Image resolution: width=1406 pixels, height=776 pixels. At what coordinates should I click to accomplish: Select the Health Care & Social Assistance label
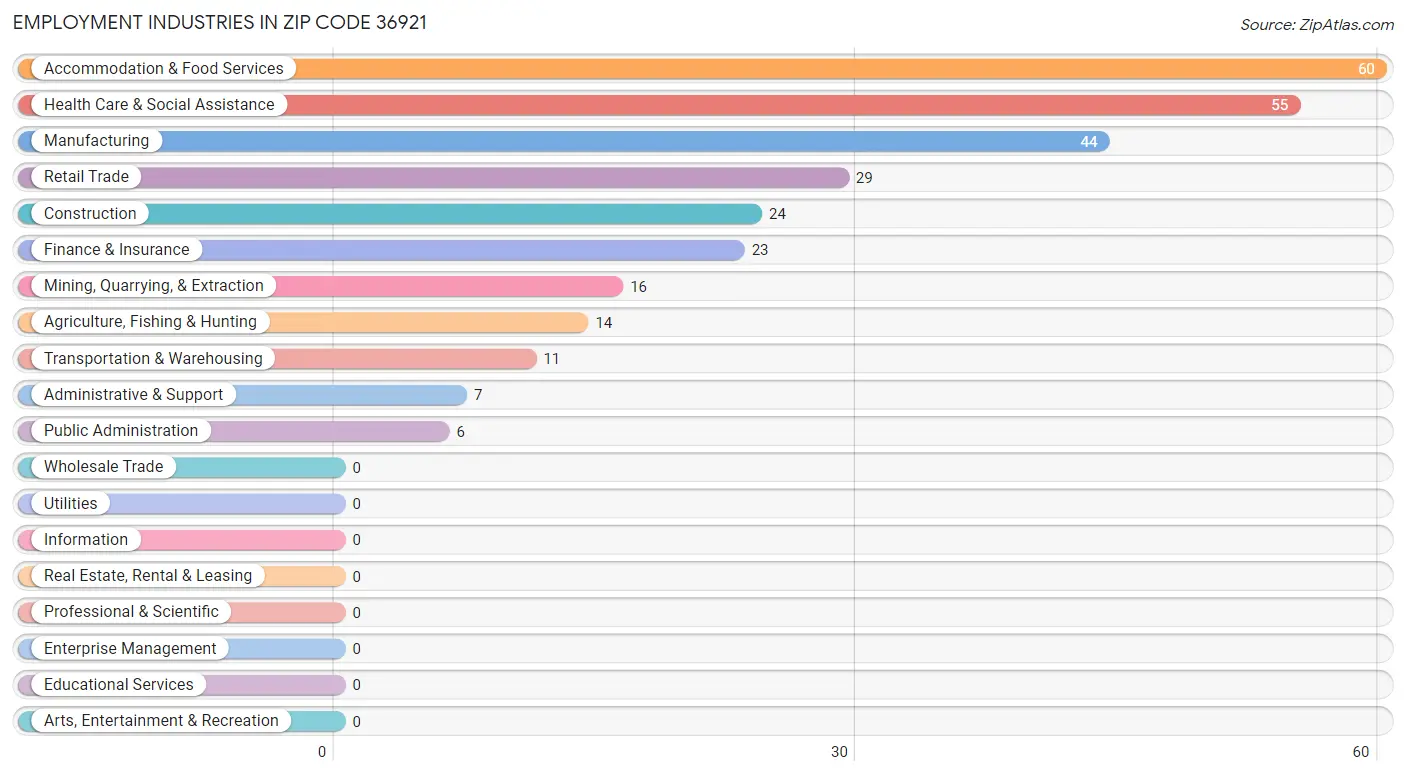tap(159, 104)
